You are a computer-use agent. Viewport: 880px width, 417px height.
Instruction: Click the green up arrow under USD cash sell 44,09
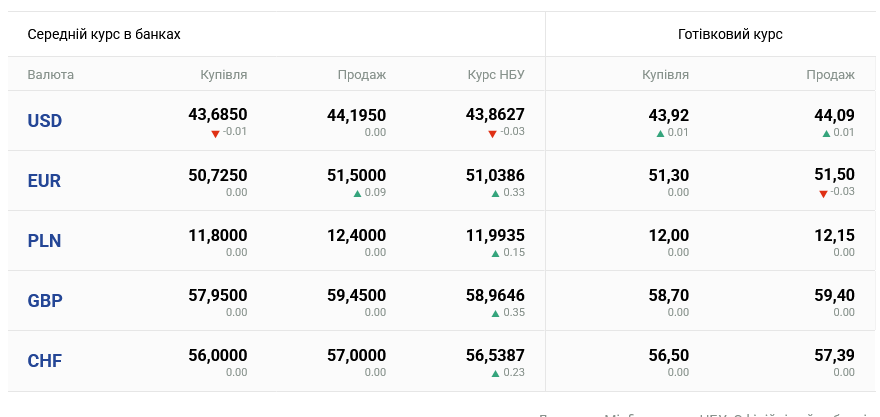coord(826,133)
